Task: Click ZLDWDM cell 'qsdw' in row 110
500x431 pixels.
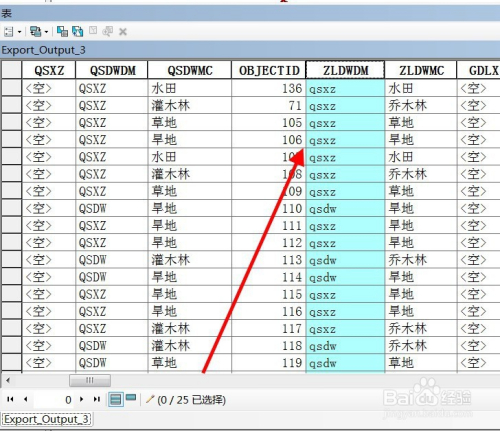Action: tap(345, 208)
